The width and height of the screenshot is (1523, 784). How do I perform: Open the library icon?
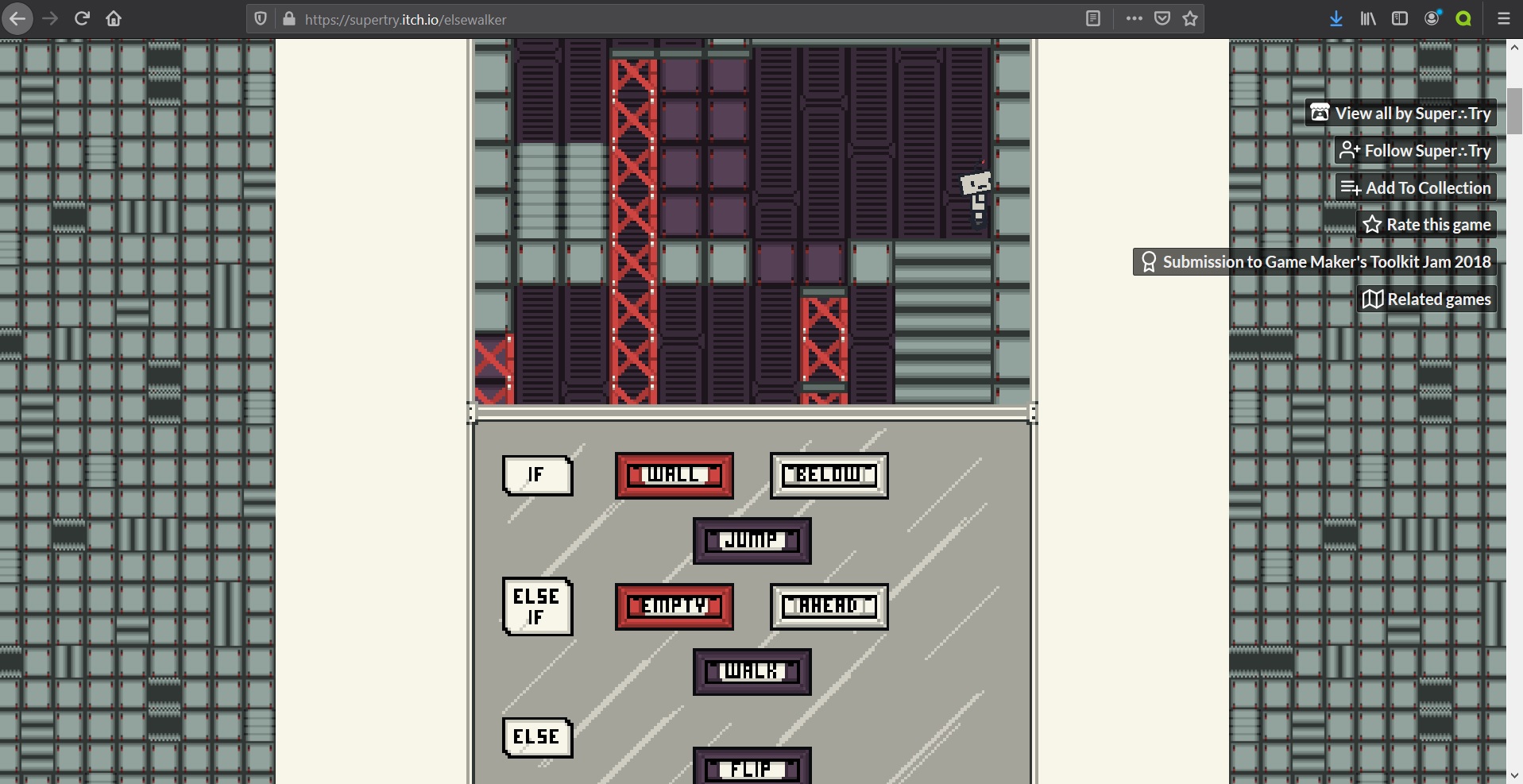(x=1368, y=18)
